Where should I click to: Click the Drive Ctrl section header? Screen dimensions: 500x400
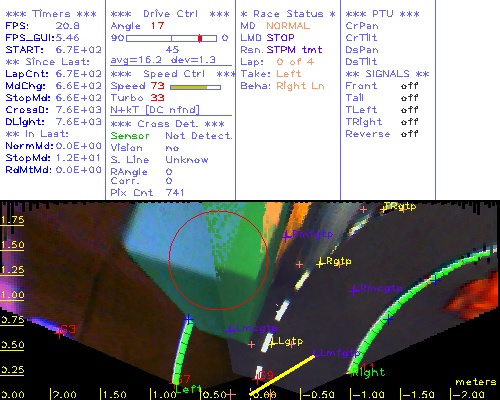tap(170, 14)
